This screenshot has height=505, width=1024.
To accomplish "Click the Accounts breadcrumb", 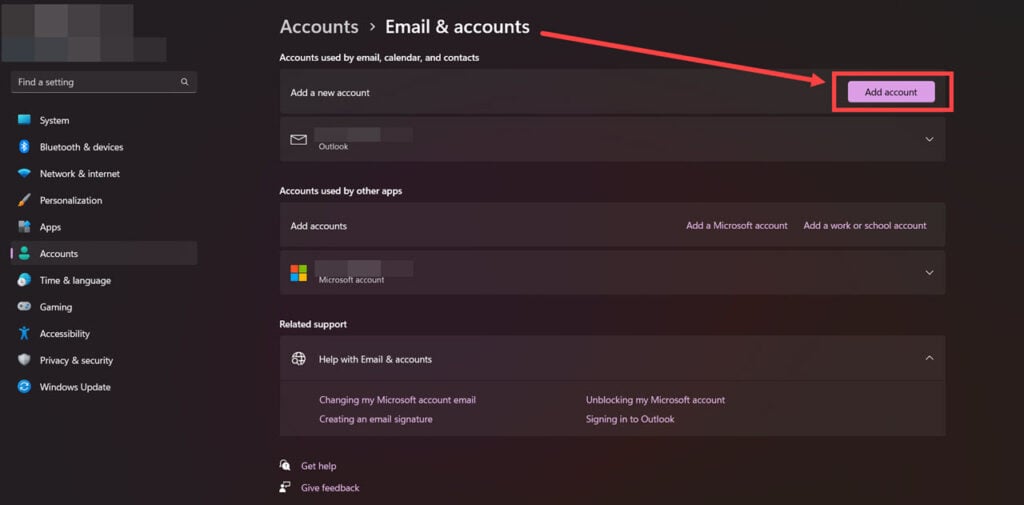I will pos(319,27).
